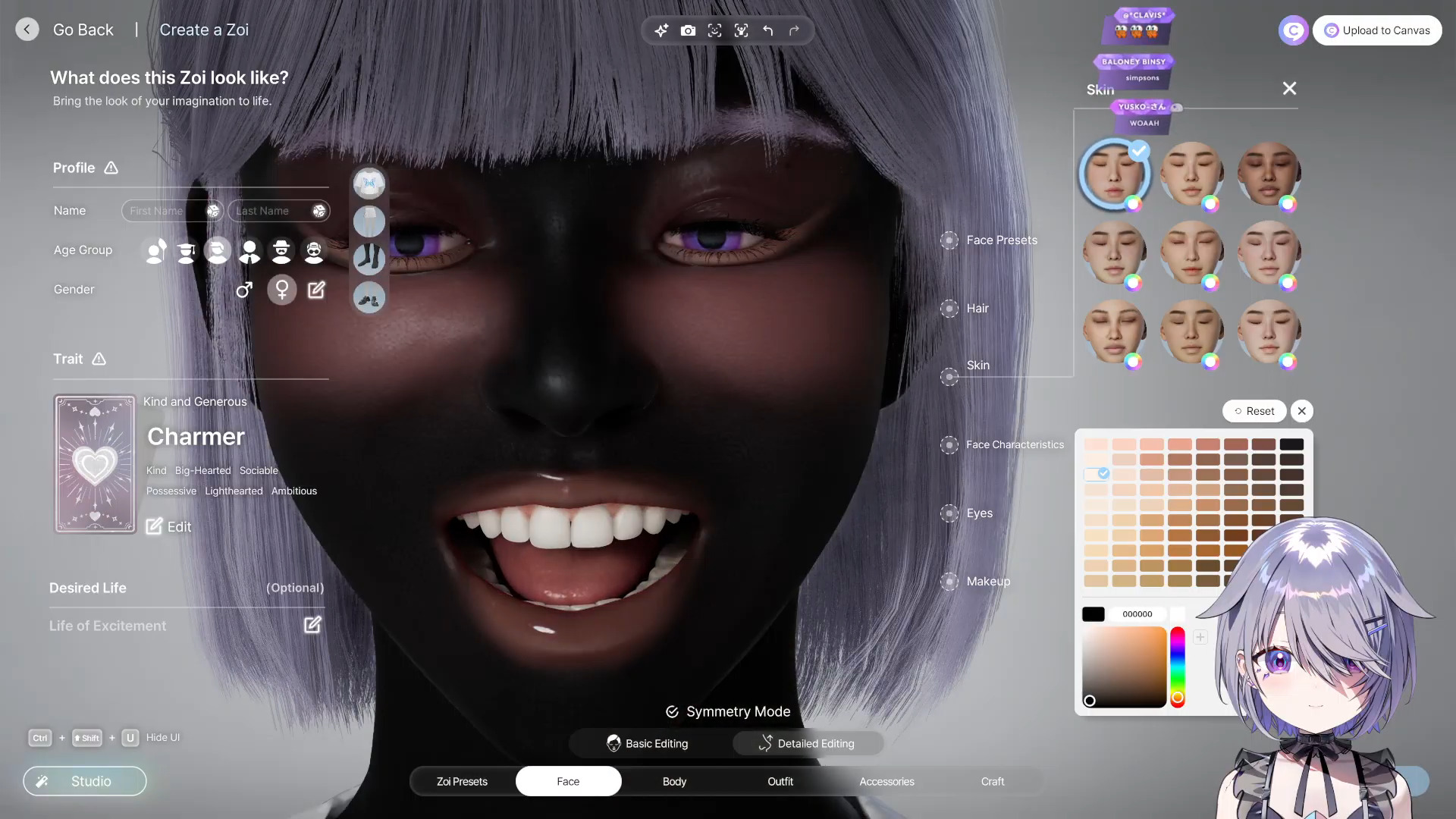The image size is (1456, 819).
Task: Select the top clothing outfit thumbnail
Action: coord(369,184)
